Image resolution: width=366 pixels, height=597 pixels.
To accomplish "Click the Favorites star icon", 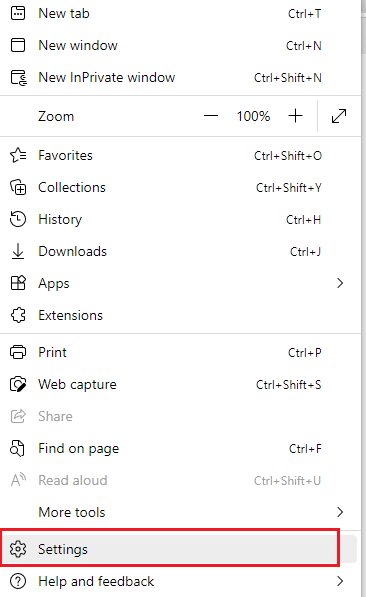I will point(18,155).
